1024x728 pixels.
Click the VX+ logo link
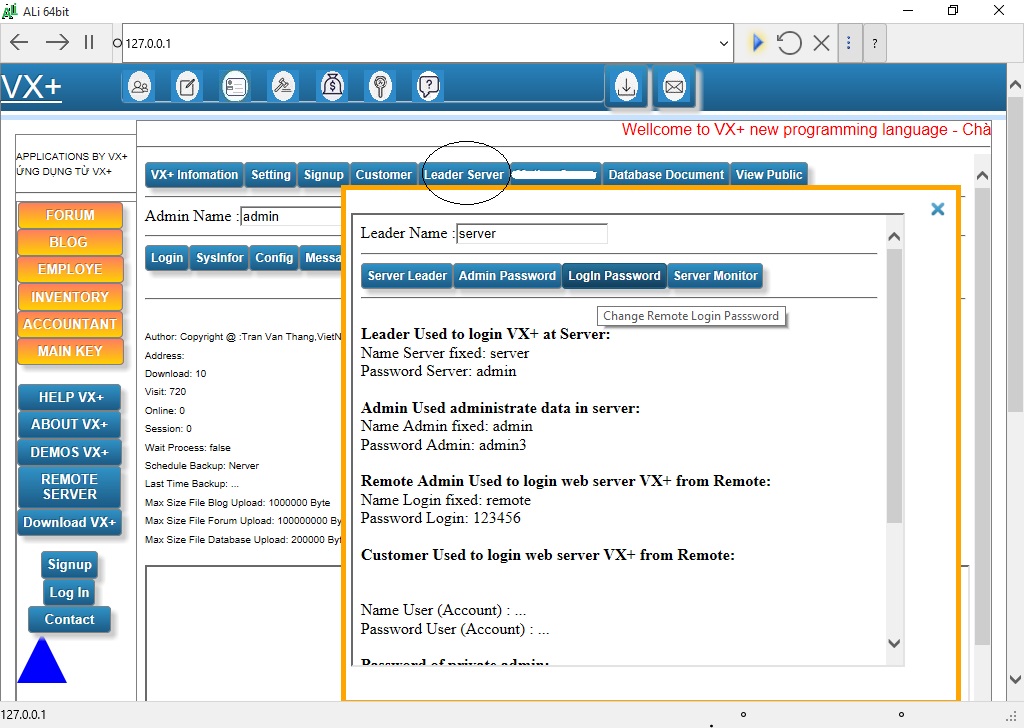point(31,88)
